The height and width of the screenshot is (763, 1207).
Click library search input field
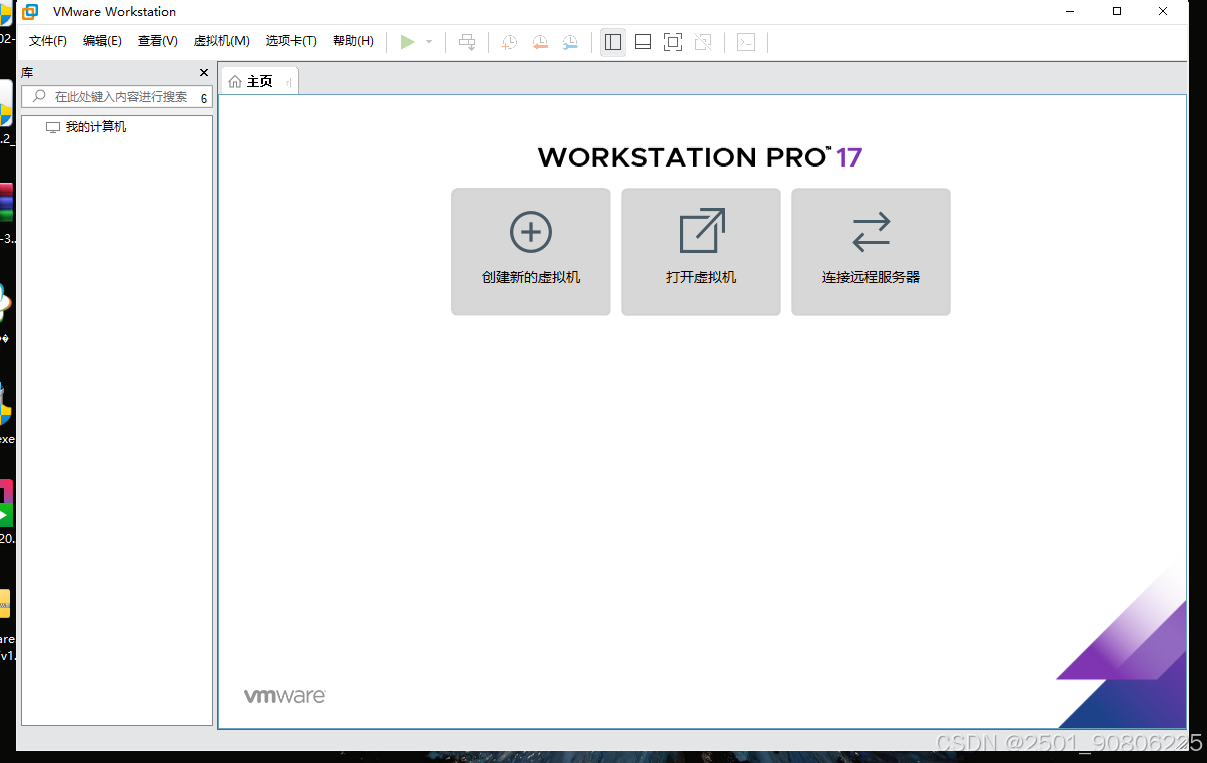coord(115,97)
